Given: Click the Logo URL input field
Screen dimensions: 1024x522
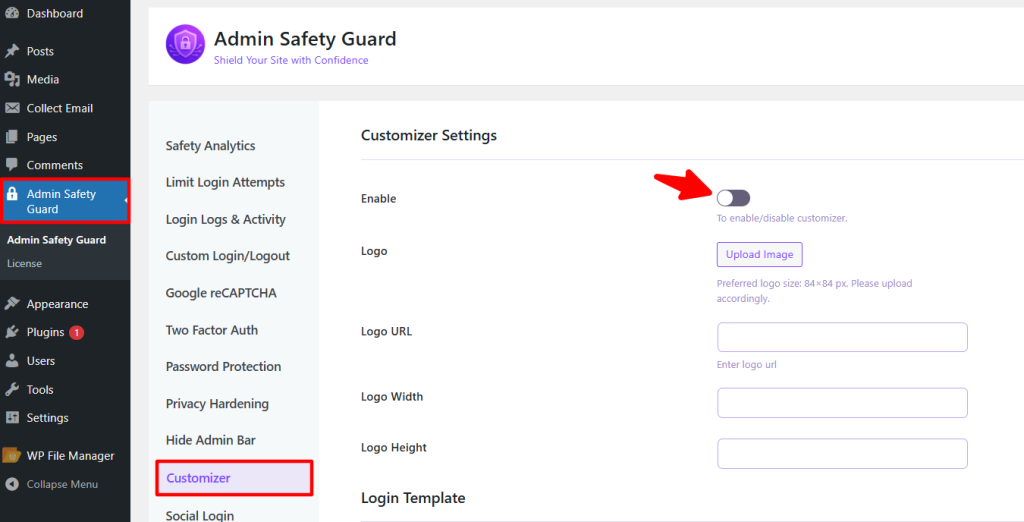Looking at the screenshot, I should 842,337.
